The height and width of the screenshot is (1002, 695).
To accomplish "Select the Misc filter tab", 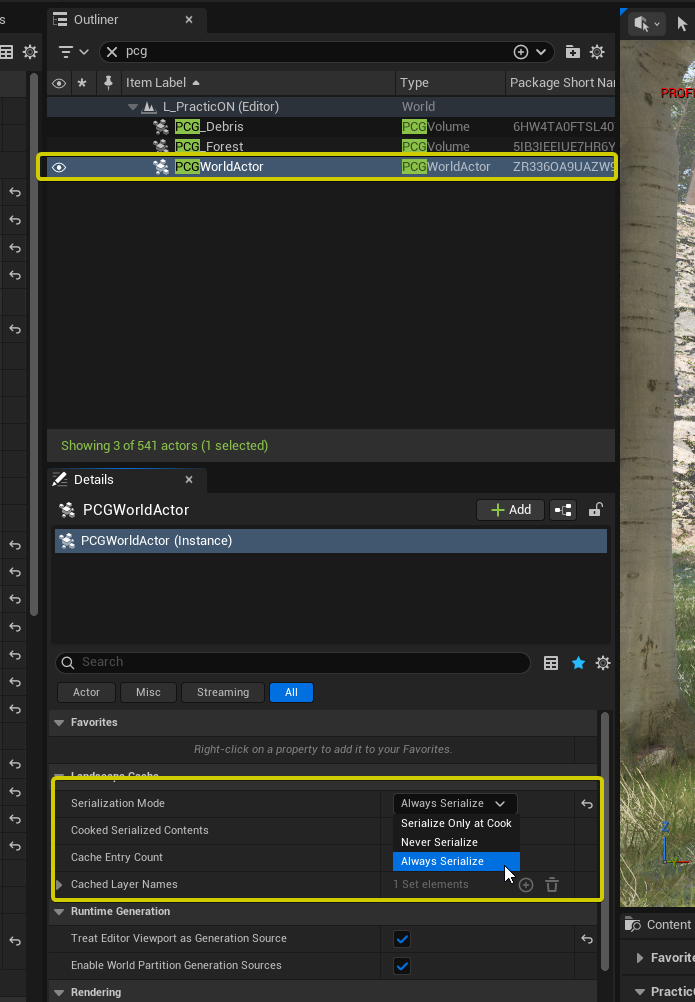I will click(x=148, y=692).
